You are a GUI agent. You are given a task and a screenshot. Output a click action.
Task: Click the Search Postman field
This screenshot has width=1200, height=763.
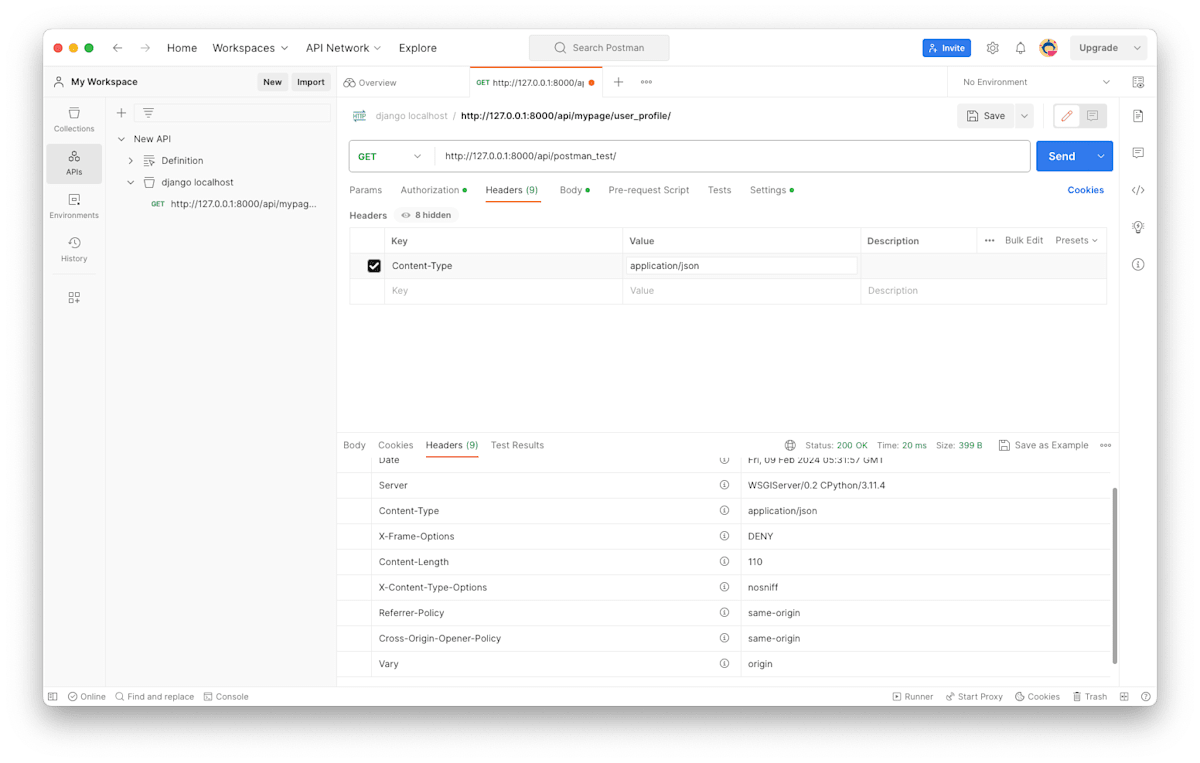(x=599, y=48)
